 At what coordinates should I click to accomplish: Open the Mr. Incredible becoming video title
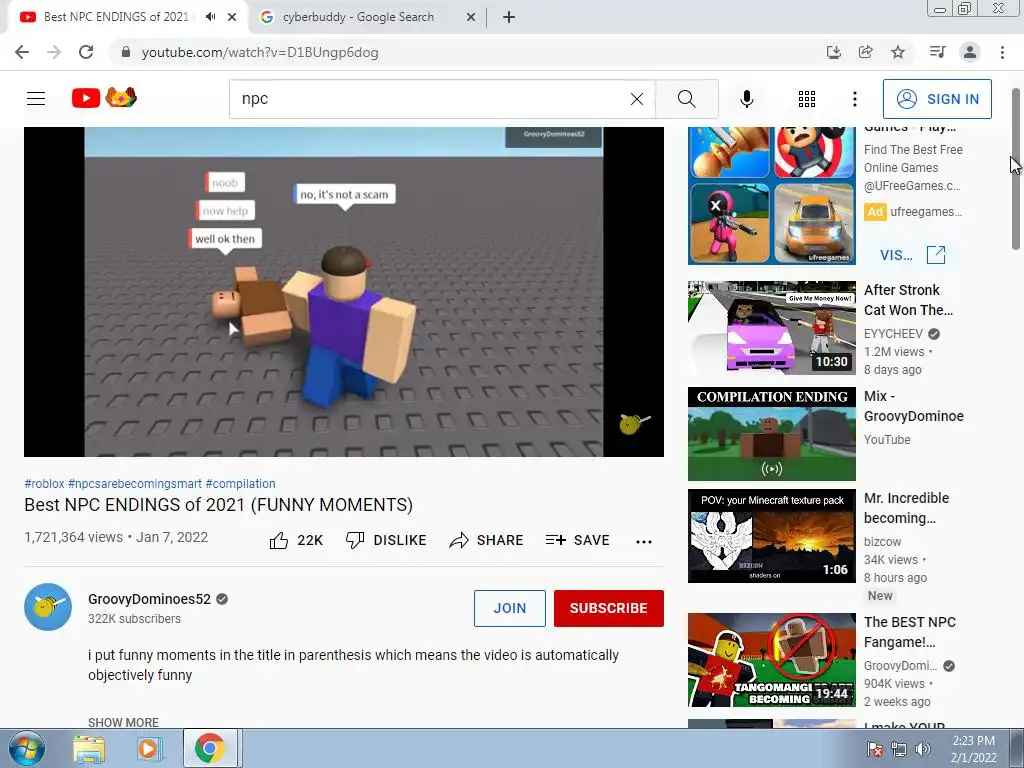point(906,508)
